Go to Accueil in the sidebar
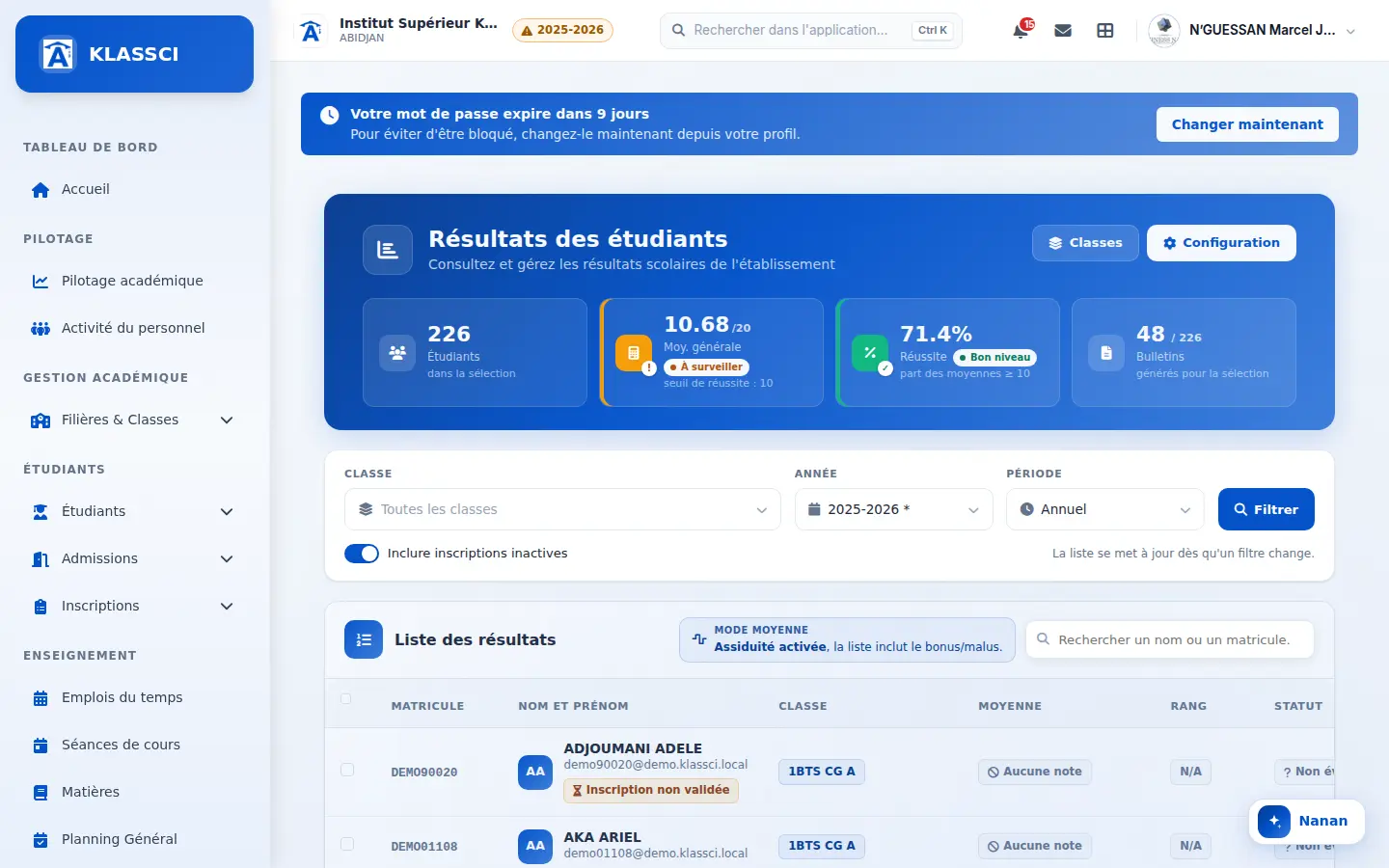 pyautogui.click(x=134, y=189)
